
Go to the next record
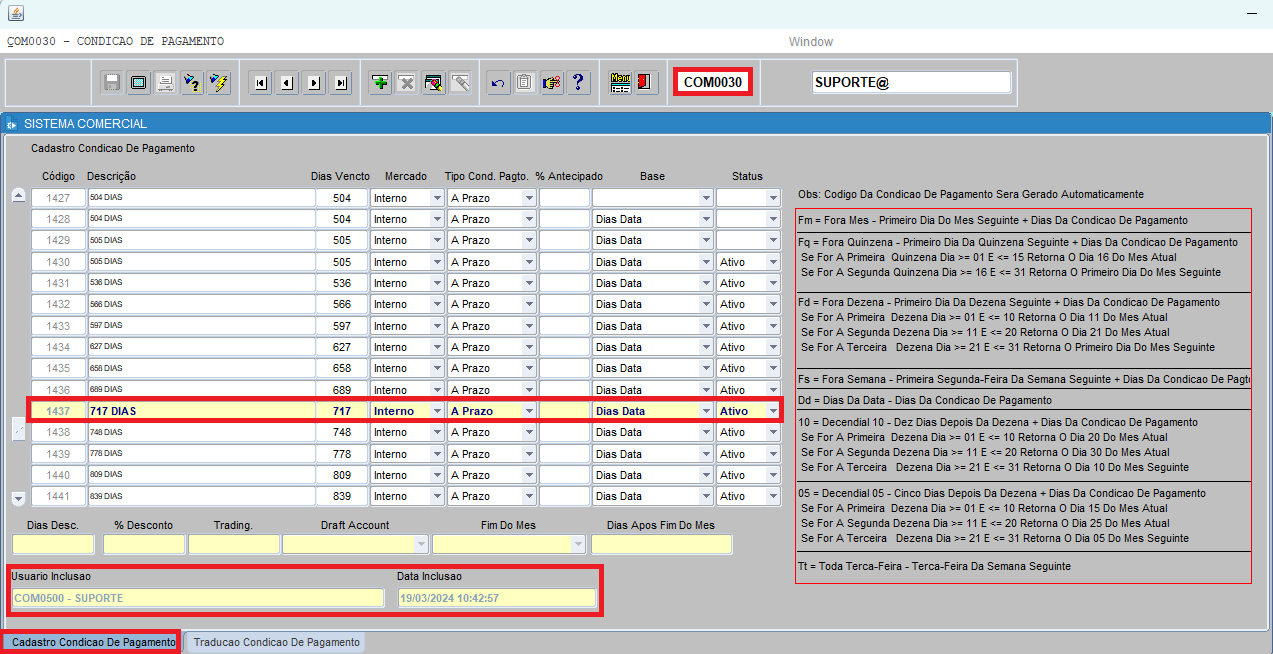[314, 83]
